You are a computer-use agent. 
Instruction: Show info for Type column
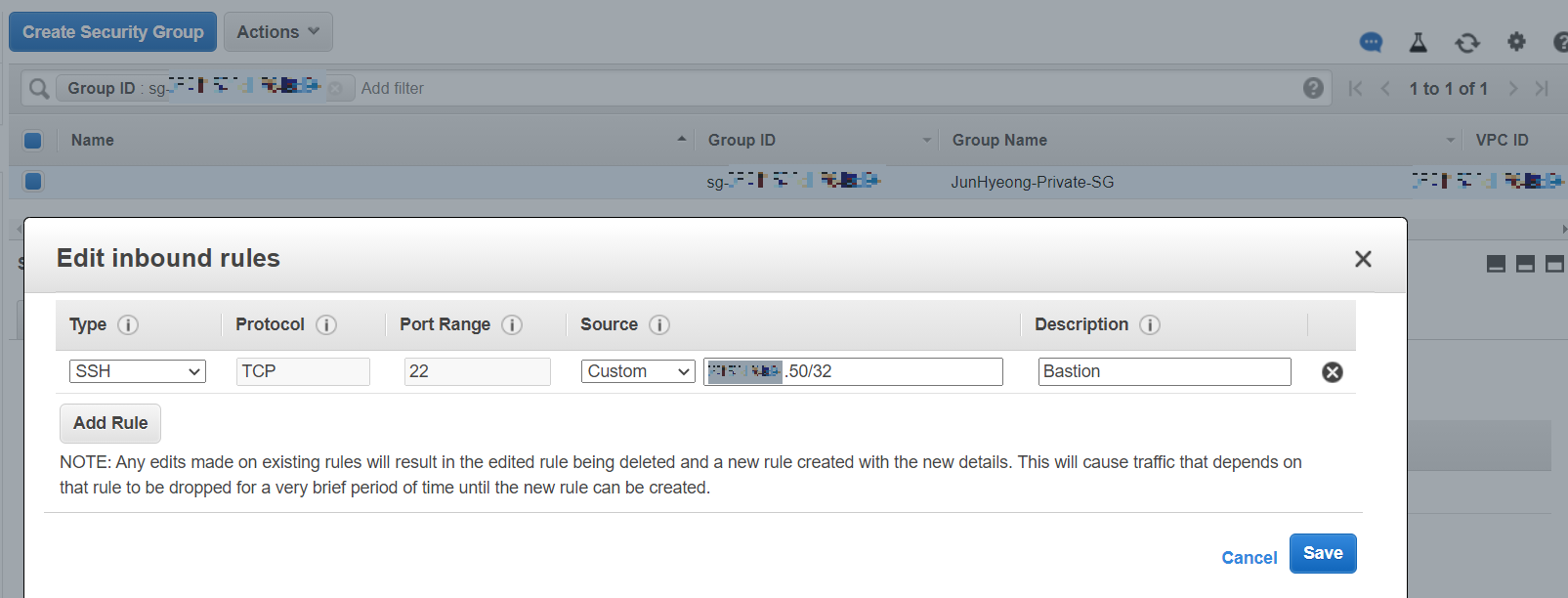(128, 324)
